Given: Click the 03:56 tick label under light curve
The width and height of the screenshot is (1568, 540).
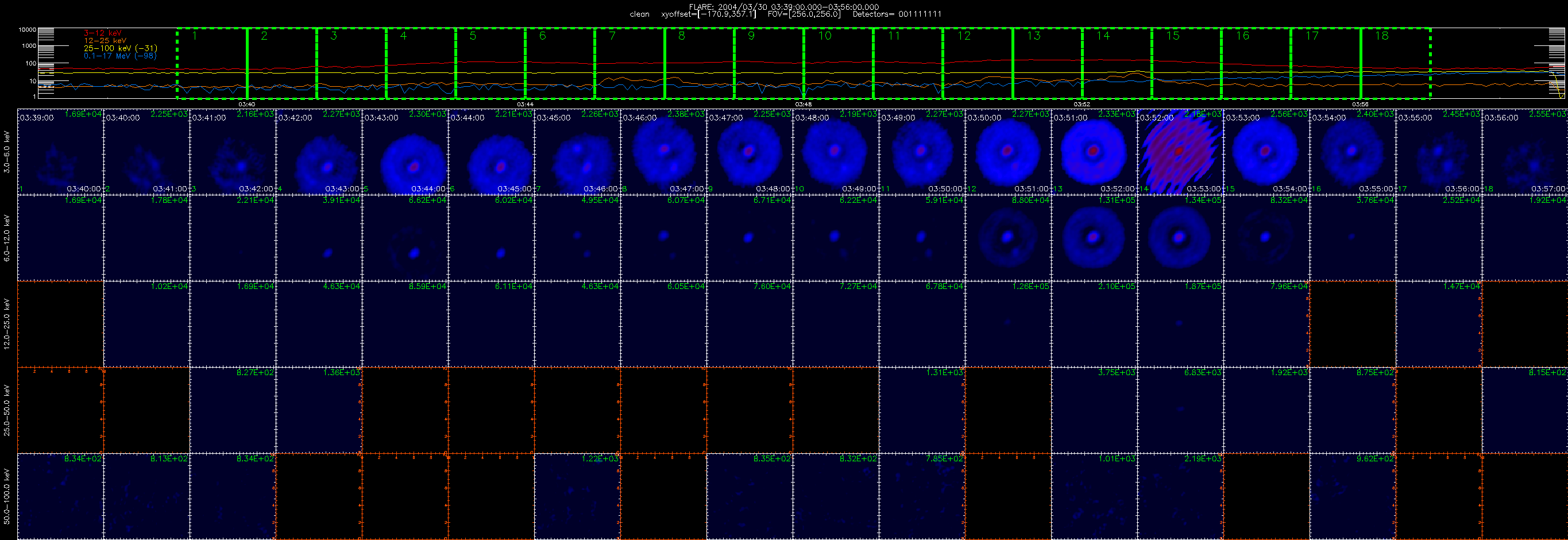Looking at the screenshot, I should (x=1360, y=104).
